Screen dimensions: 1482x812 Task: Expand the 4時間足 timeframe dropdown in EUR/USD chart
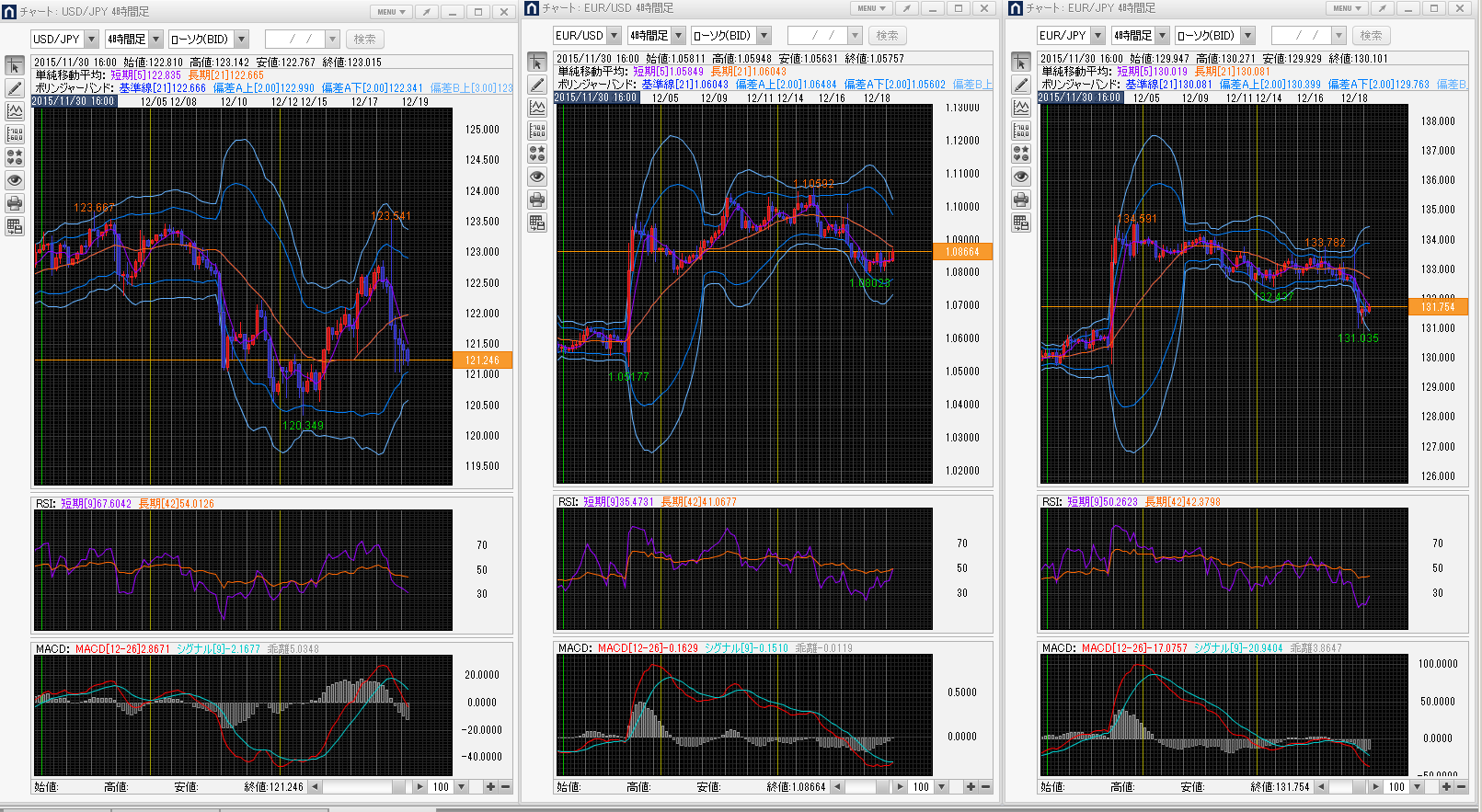(679, 36)
